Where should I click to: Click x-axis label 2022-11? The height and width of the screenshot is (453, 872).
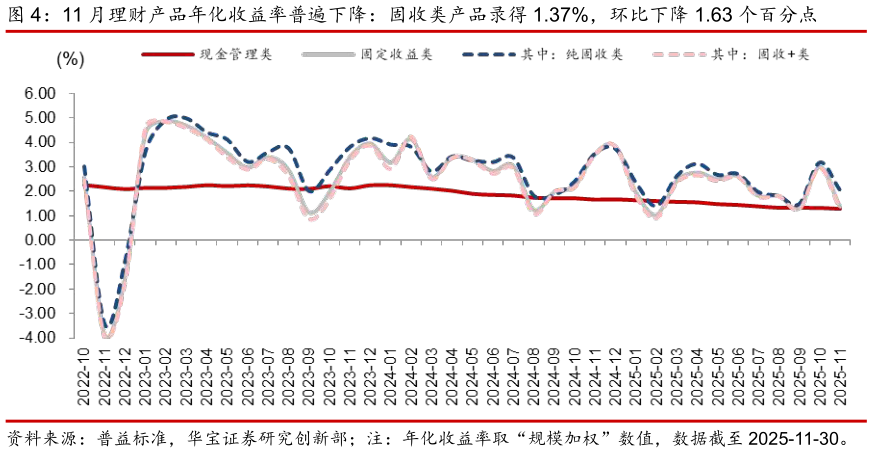tap(105, 377)
